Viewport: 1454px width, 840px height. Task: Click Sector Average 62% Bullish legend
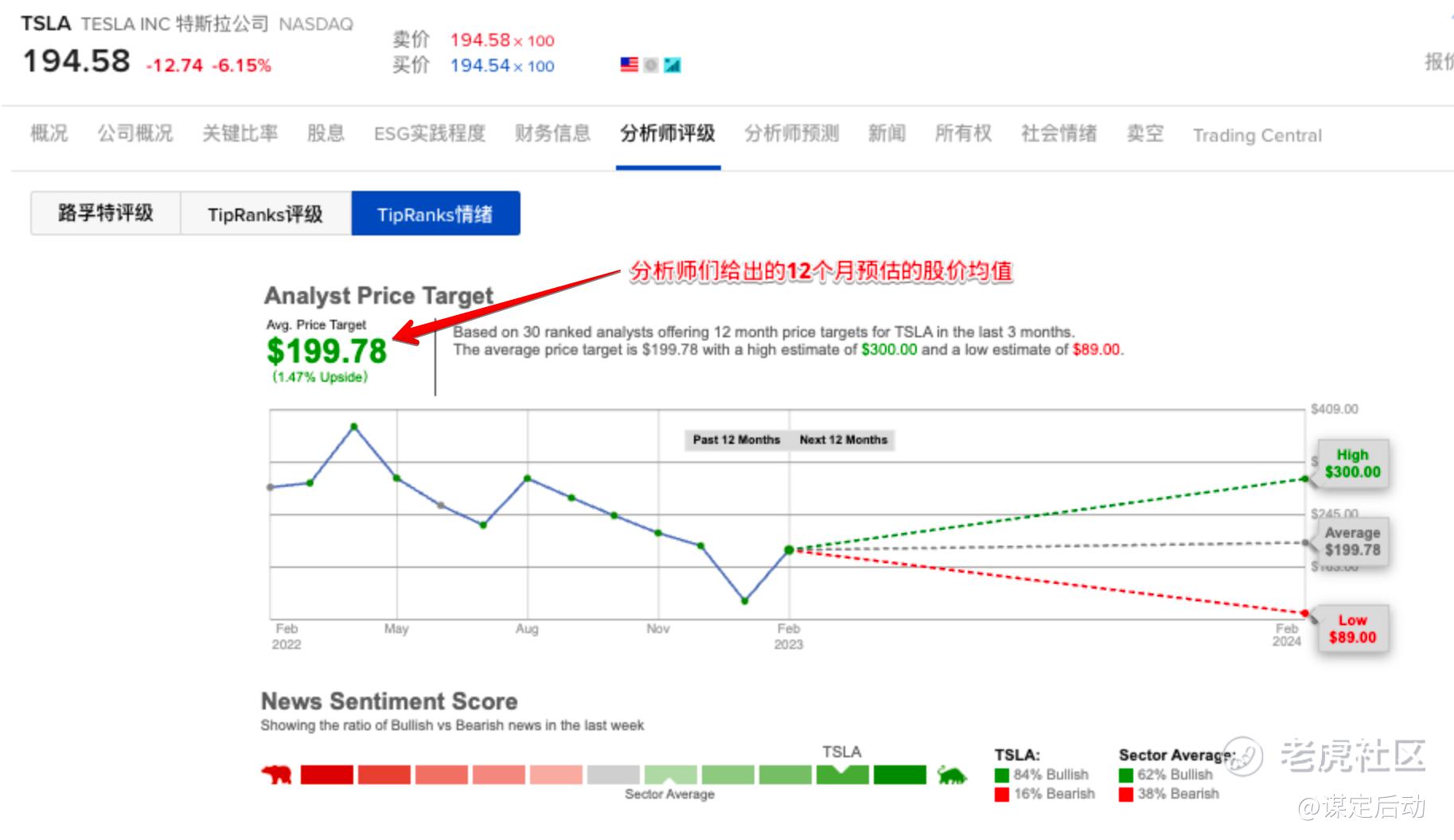point(1166,775)
